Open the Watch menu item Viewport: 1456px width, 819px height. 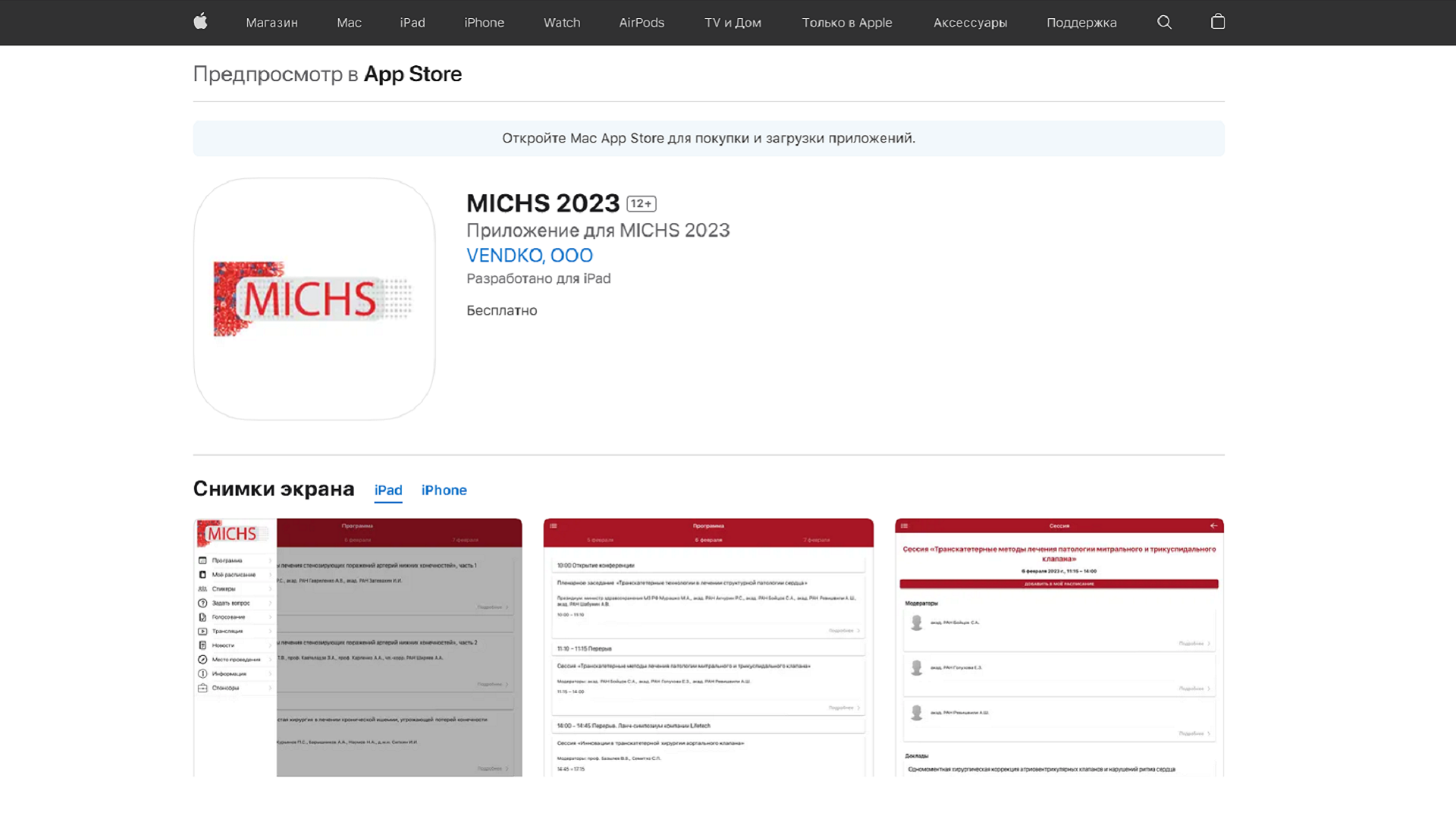pos(561,23)
